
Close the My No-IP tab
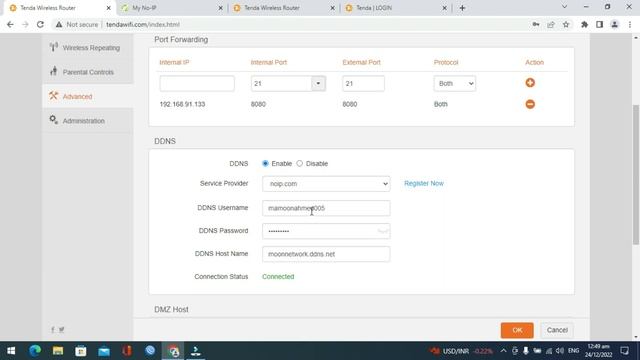click(x=220, y=8)
